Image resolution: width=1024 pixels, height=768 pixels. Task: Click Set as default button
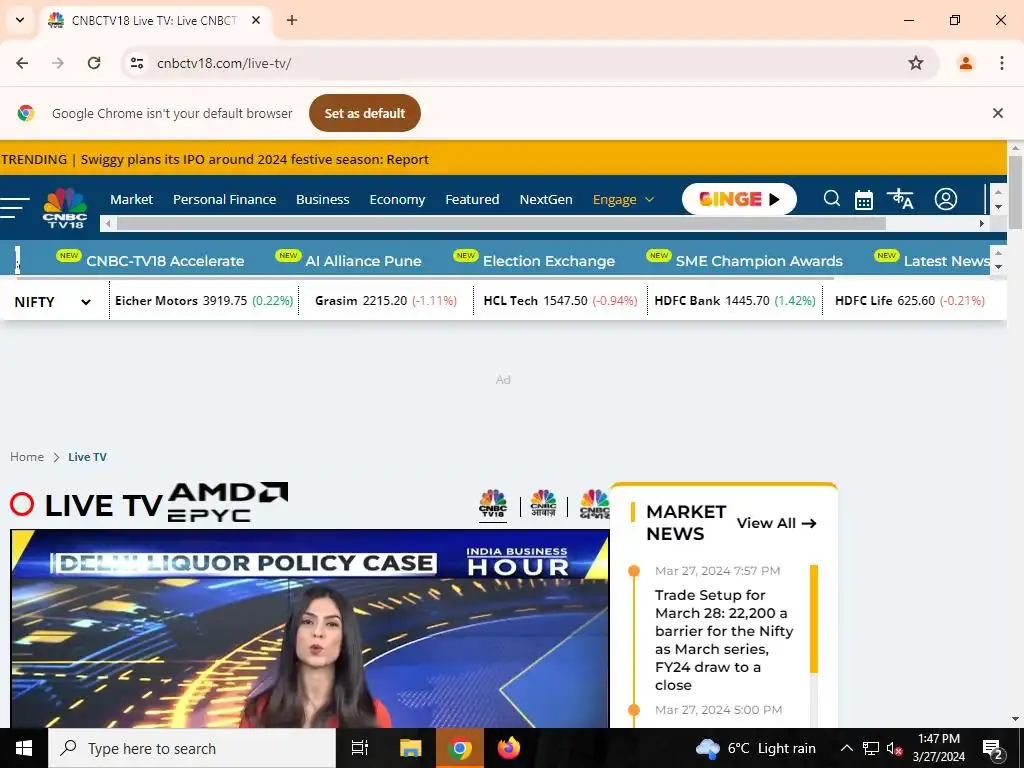[x=364, y=113]
